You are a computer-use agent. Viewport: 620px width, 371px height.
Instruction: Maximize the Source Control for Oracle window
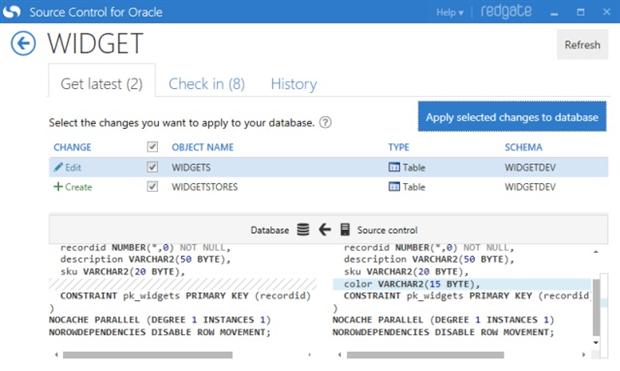pyautogui.click(x=580, y=12)
